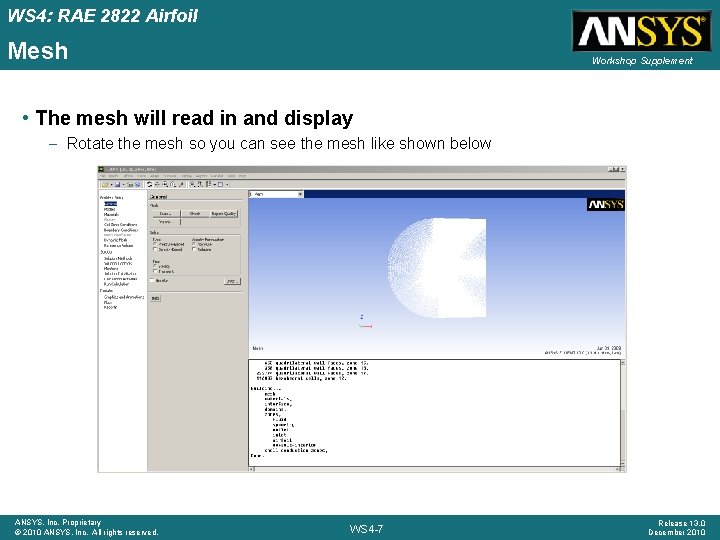Viewport: 720px width, 540px height.
Task: Open the viewport options dropdown arrow
Action: (x=227, y=185)
